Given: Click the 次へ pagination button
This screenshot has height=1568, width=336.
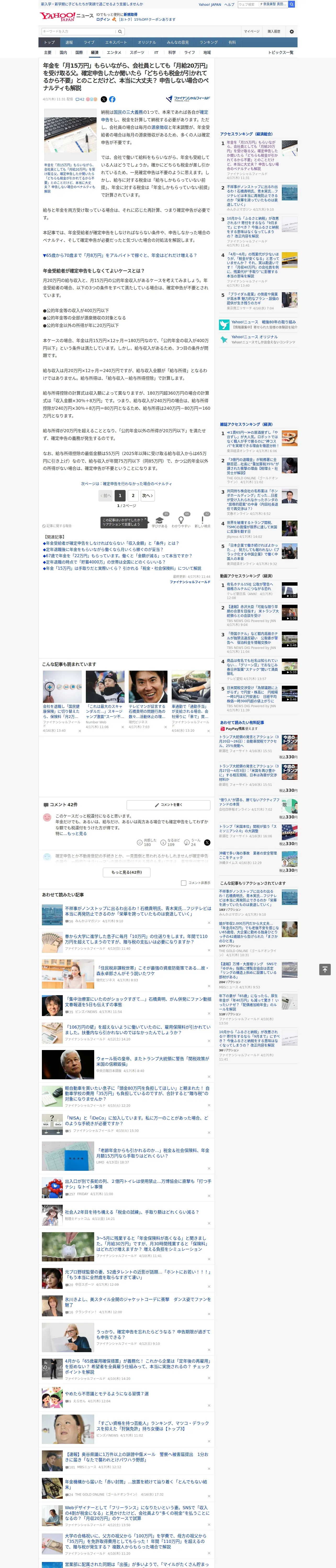Looking at the screenshot, I should [148, 495].
